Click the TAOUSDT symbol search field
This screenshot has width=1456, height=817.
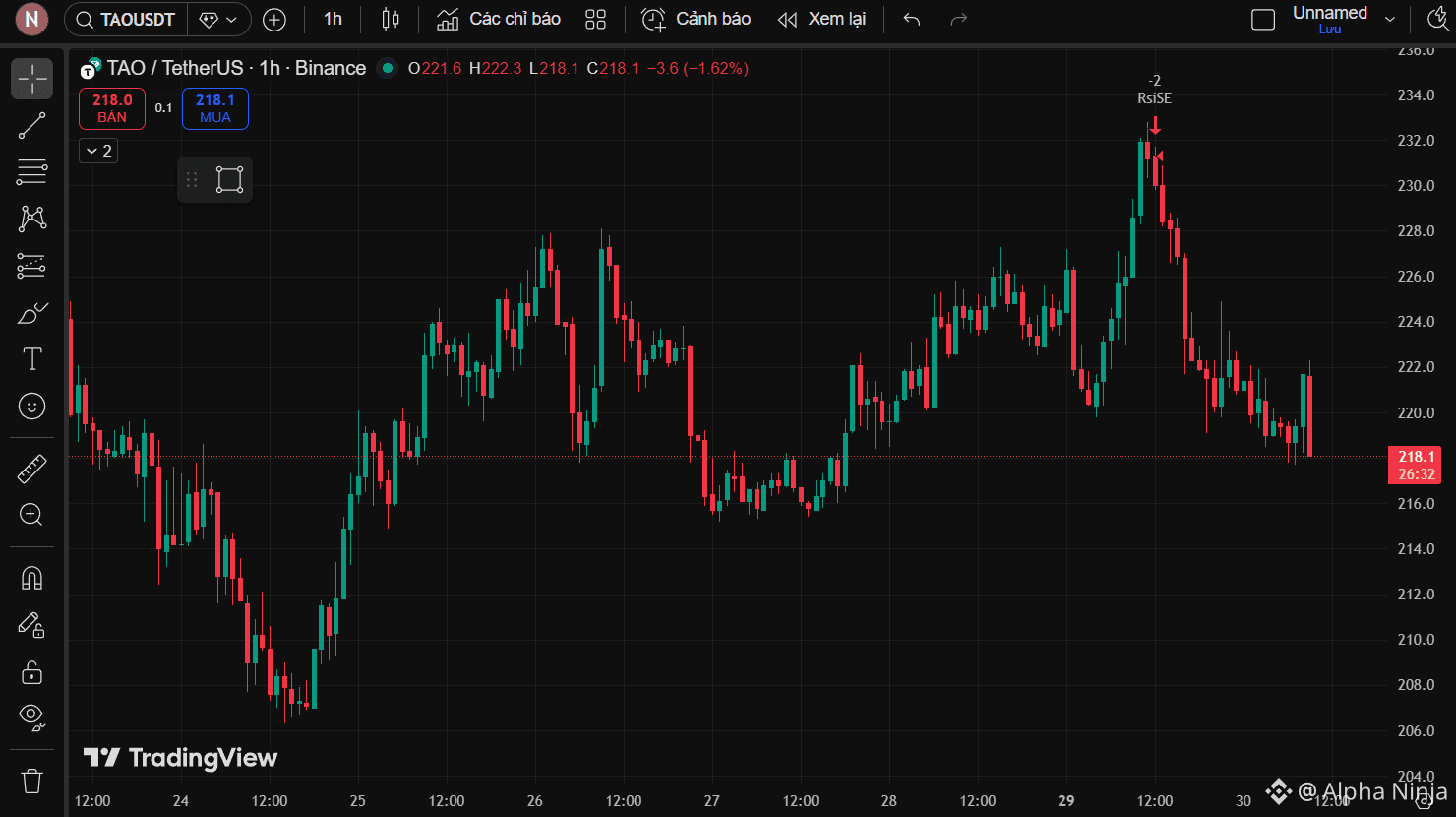(x=126, y=20)
